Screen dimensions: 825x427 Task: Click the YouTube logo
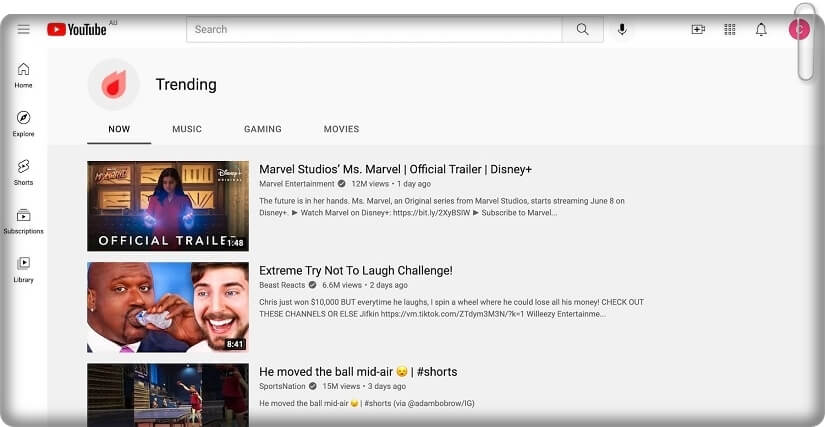[77, 29]
